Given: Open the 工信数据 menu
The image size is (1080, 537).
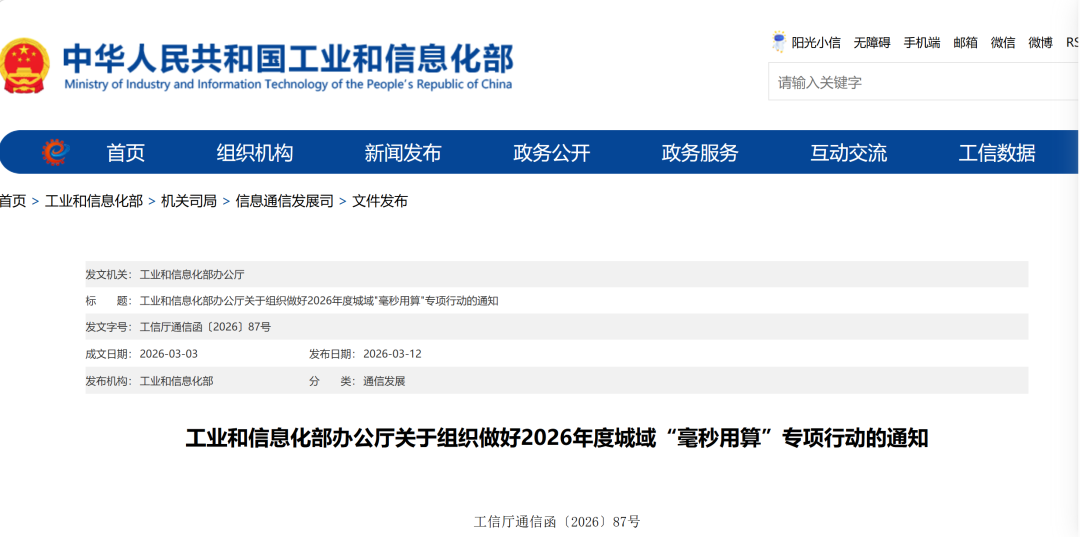Looking at the screenshot, I should pyautogui.click(x=997, y=153).
